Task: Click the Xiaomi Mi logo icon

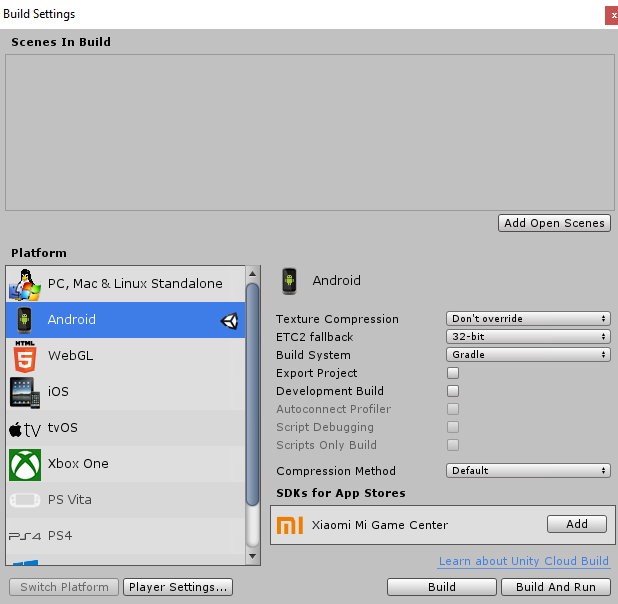Action: pos(290,525)
